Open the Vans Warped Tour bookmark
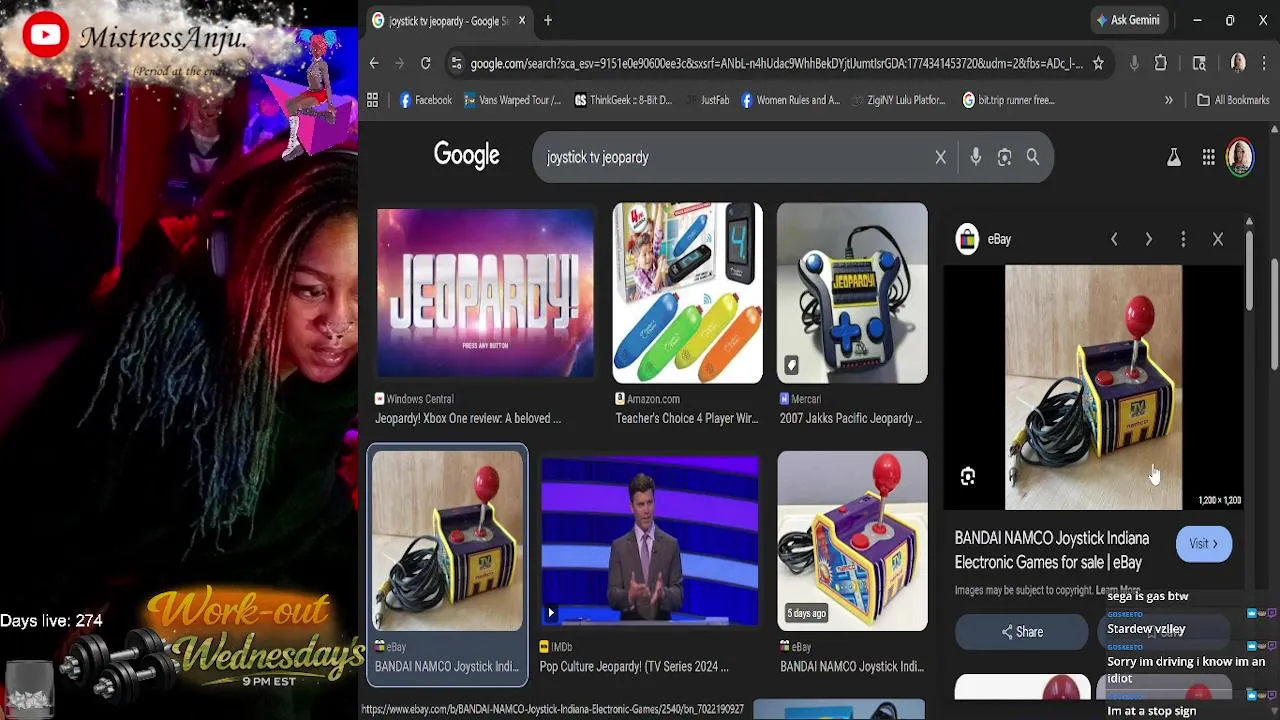This screenshot has width=1280, height=720. pos(512,100)
